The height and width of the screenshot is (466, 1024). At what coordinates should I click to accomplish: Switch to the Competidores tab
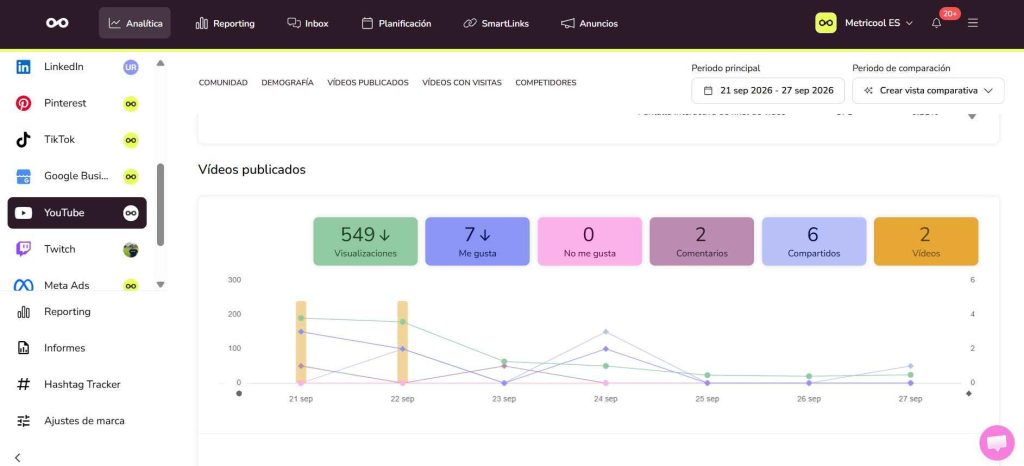(x=546, y=83)
